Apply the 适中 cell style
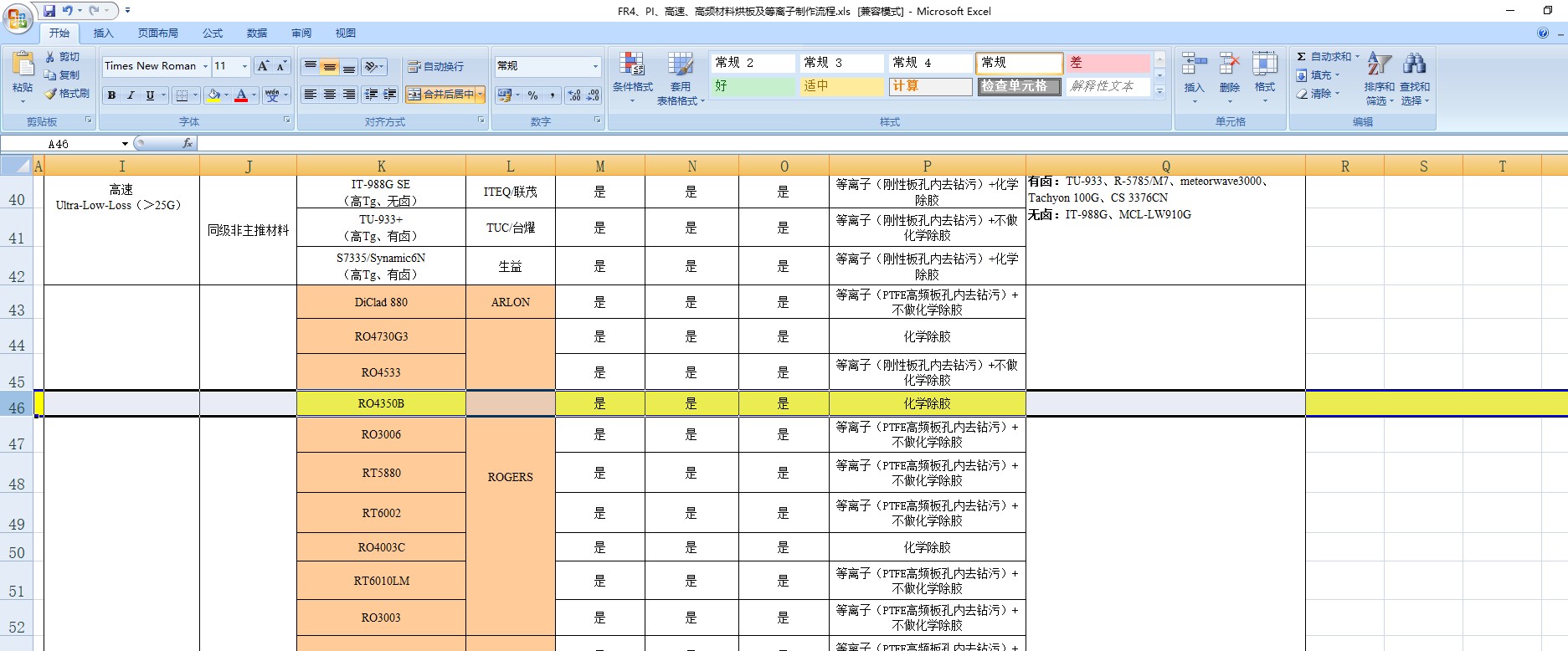 click(x=842, y=86)
